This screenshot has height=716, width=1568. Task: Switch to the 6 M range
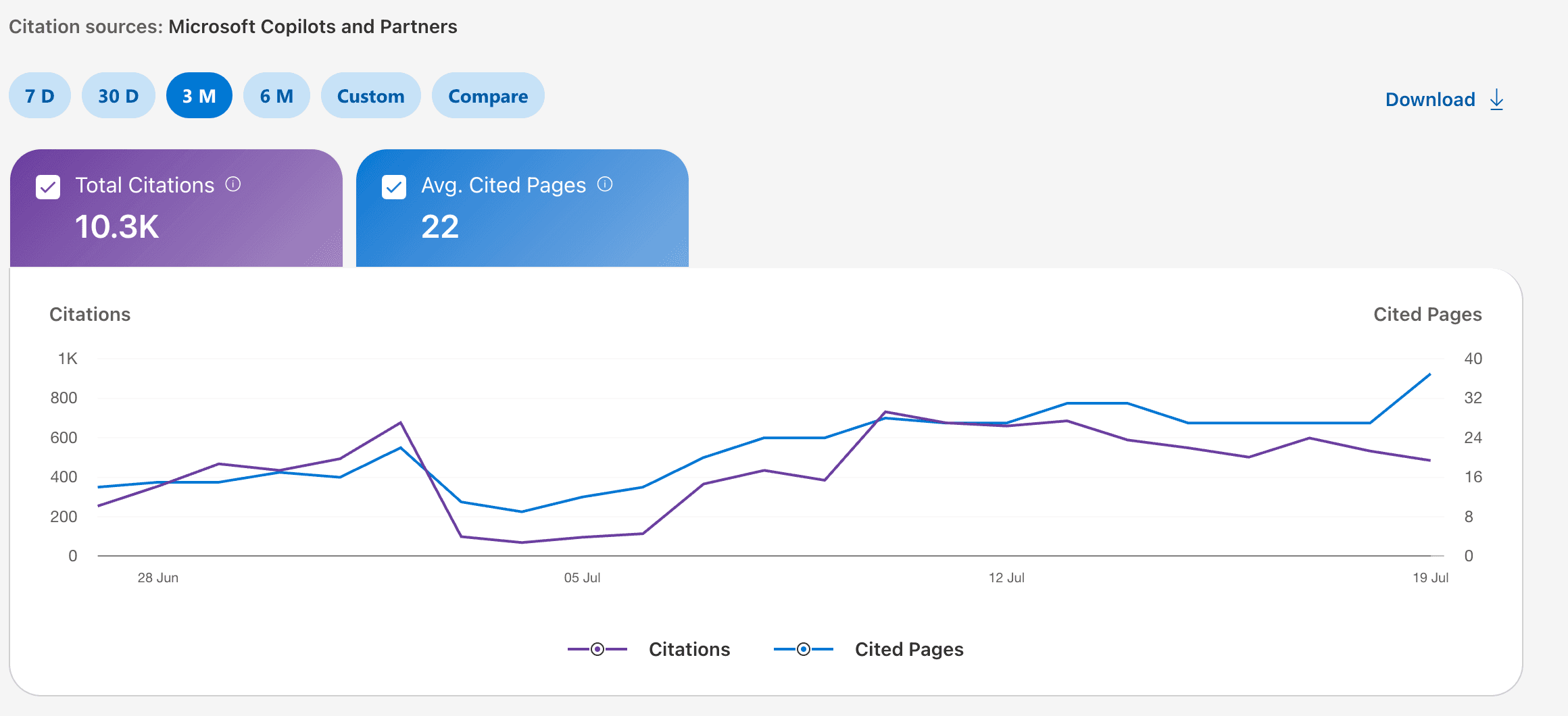276,96
